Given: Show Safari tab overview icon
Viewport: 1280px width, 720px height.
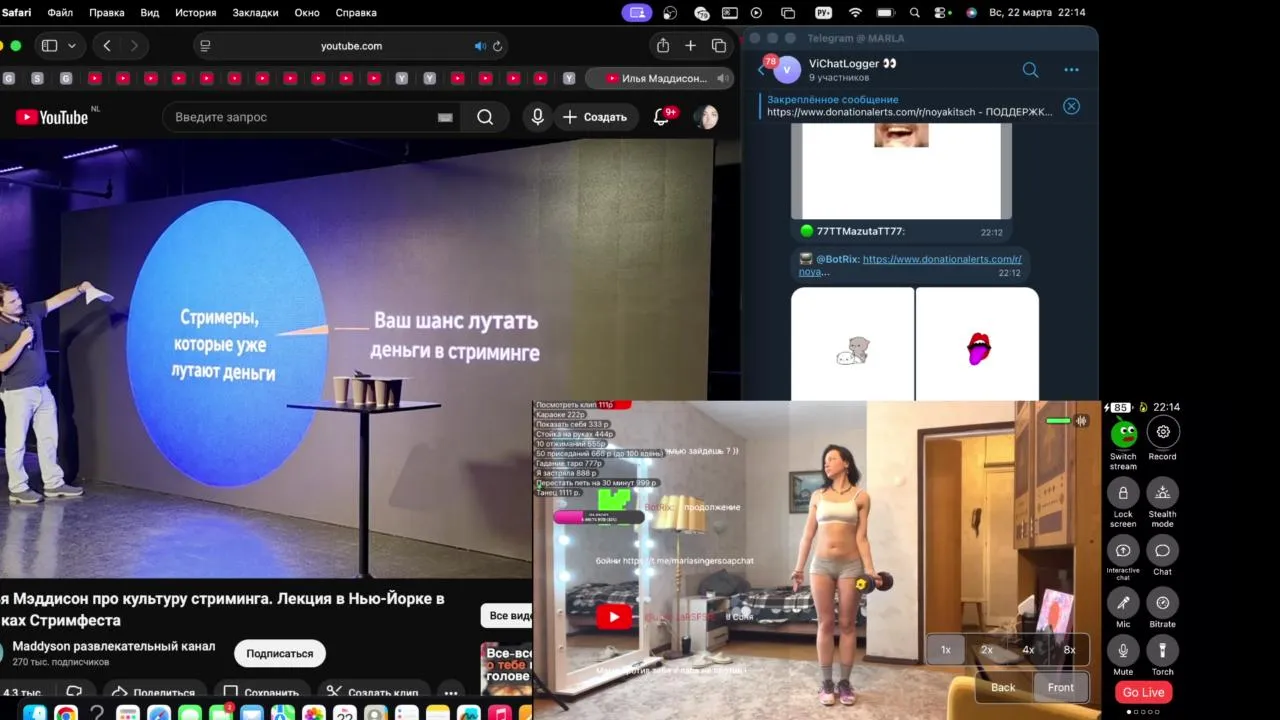Looking at the screenshot, I should coord(719,46).
